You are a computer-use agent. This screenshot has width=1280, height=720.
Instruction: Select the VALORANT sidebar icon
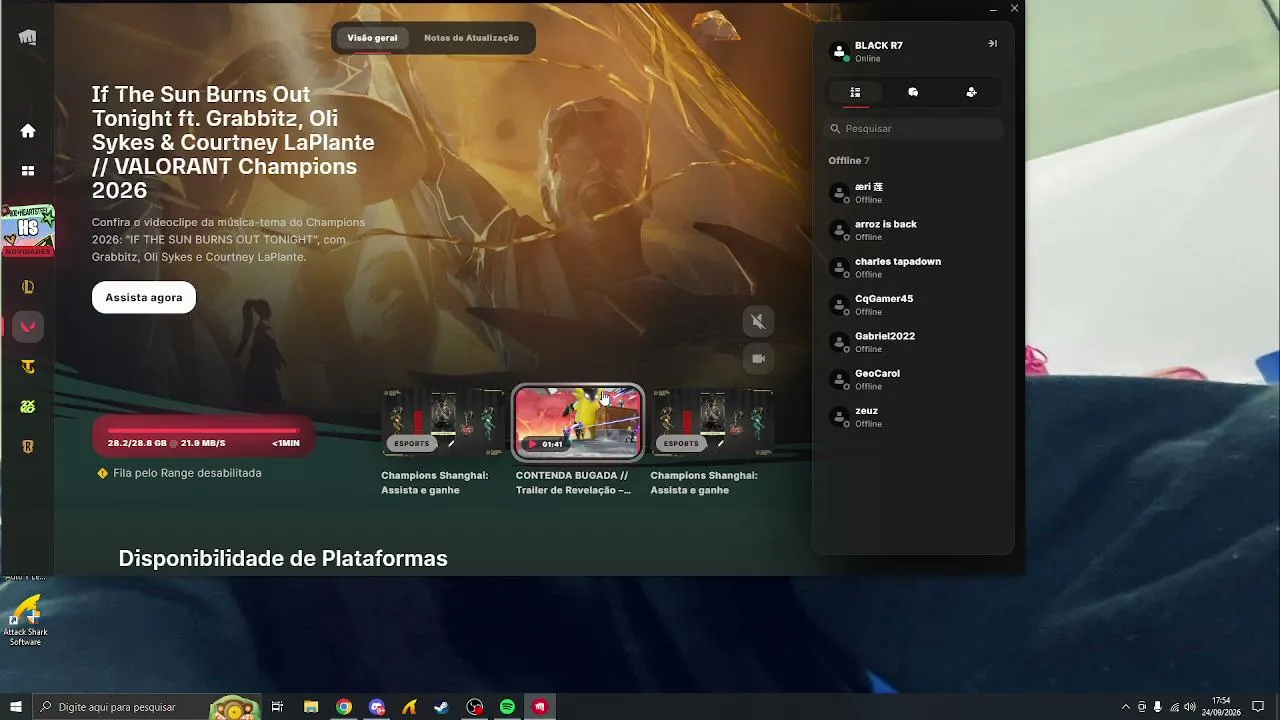coord(28,327)
